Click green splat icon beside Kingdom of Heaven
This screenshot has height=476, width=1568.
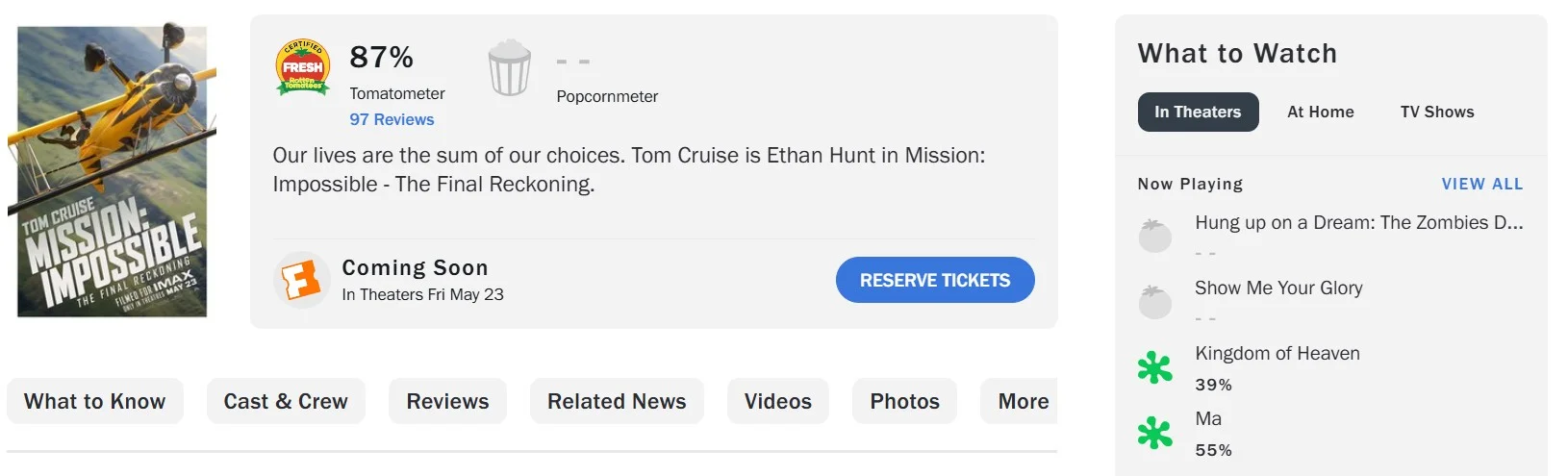coord(1155,367)
